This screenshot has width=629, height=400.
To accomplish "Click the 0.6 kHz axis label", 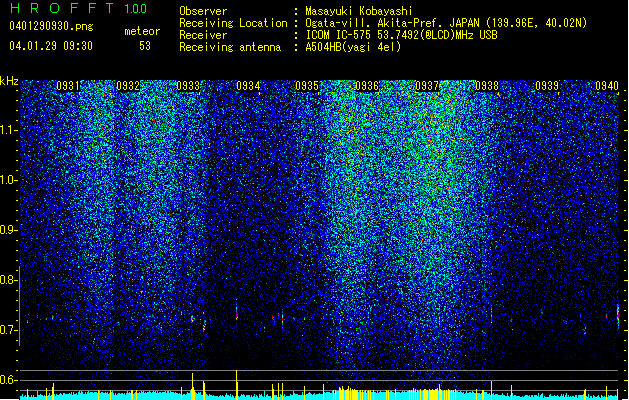I will tap(9, 380).
